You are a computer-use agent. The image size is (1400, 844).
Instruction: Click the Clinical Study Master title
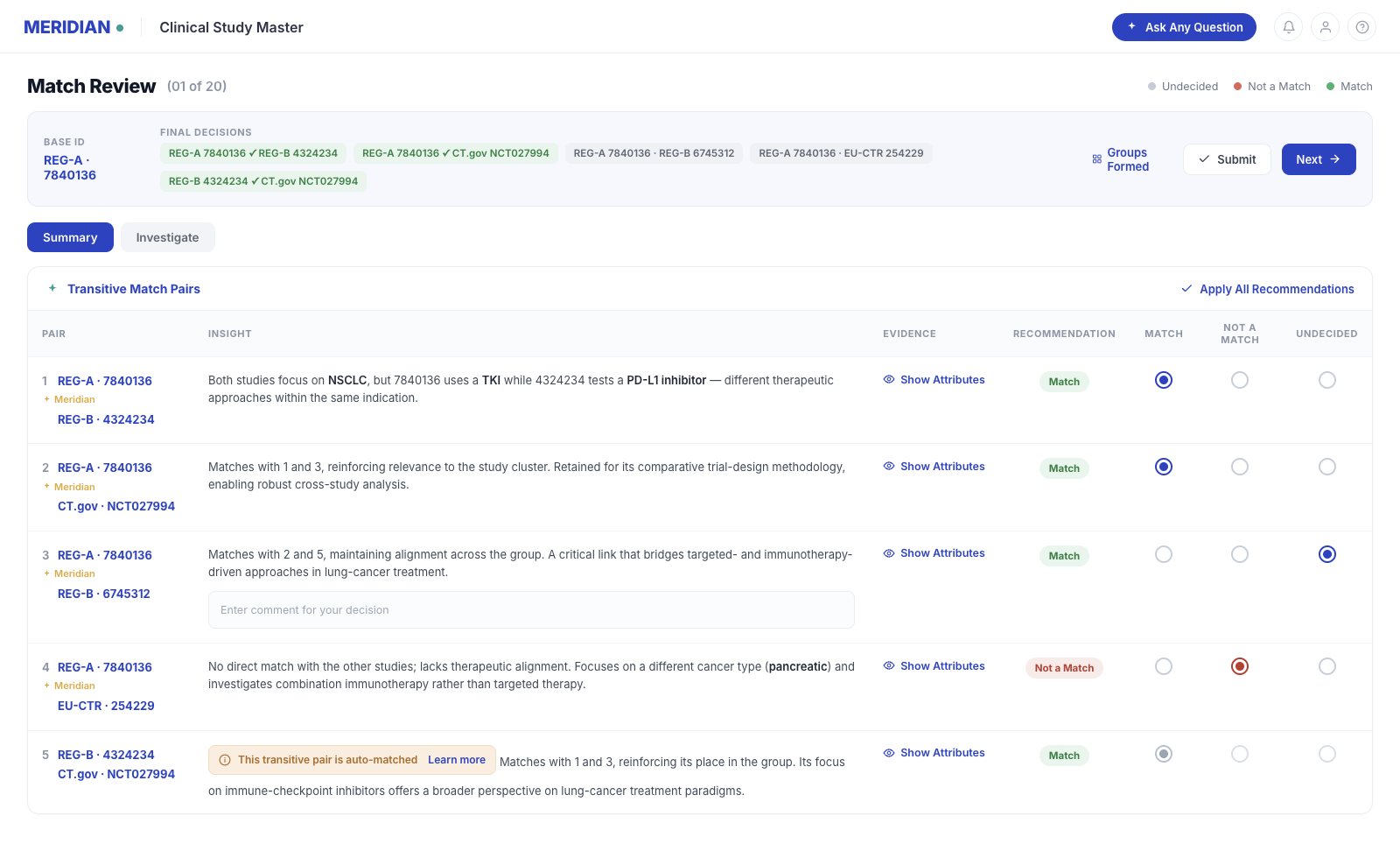[231, 27]
